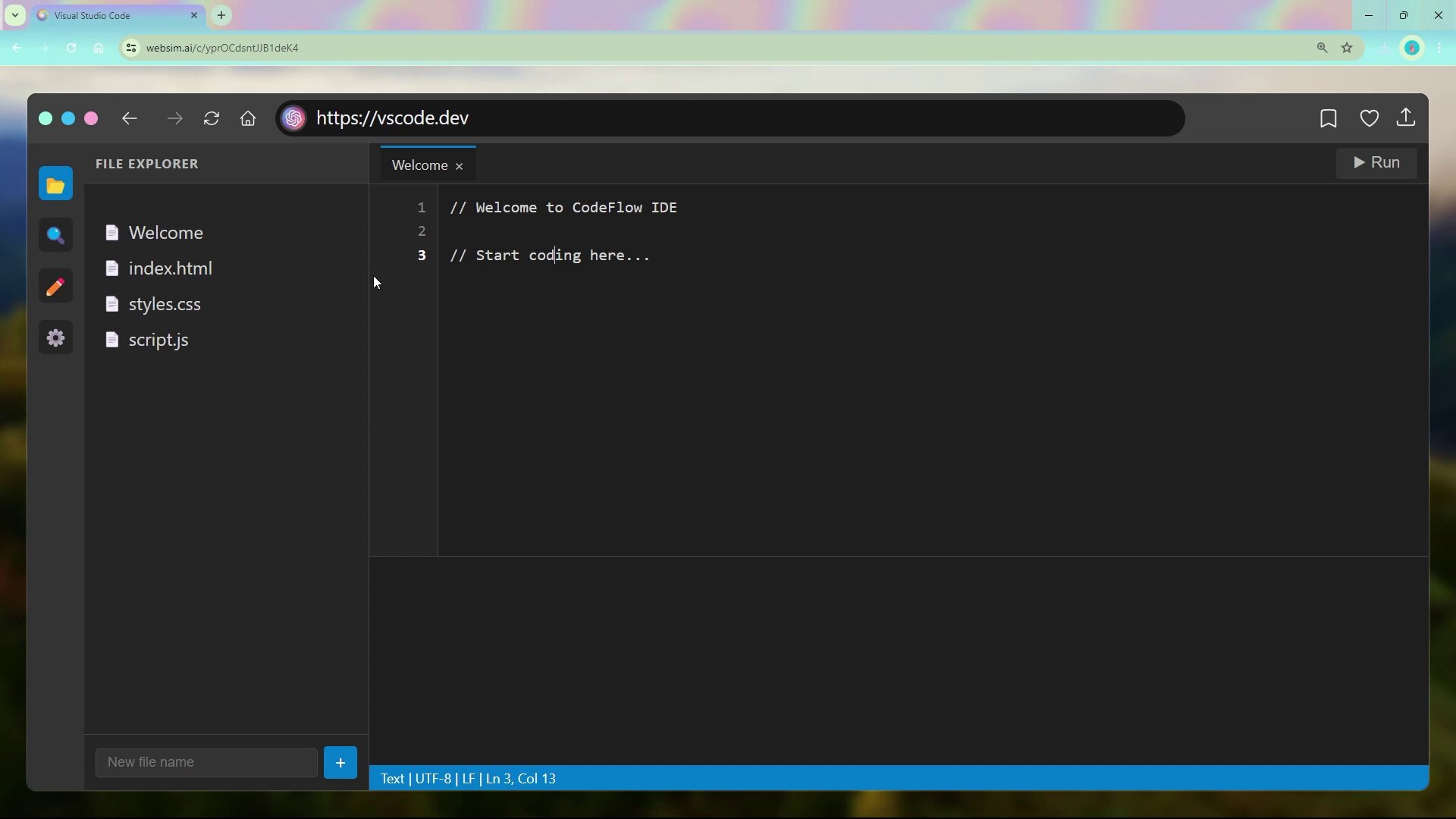
Task: Click Ln 3, Col 13 status entry
Action: pyautogui.click(x=521, y=779)
